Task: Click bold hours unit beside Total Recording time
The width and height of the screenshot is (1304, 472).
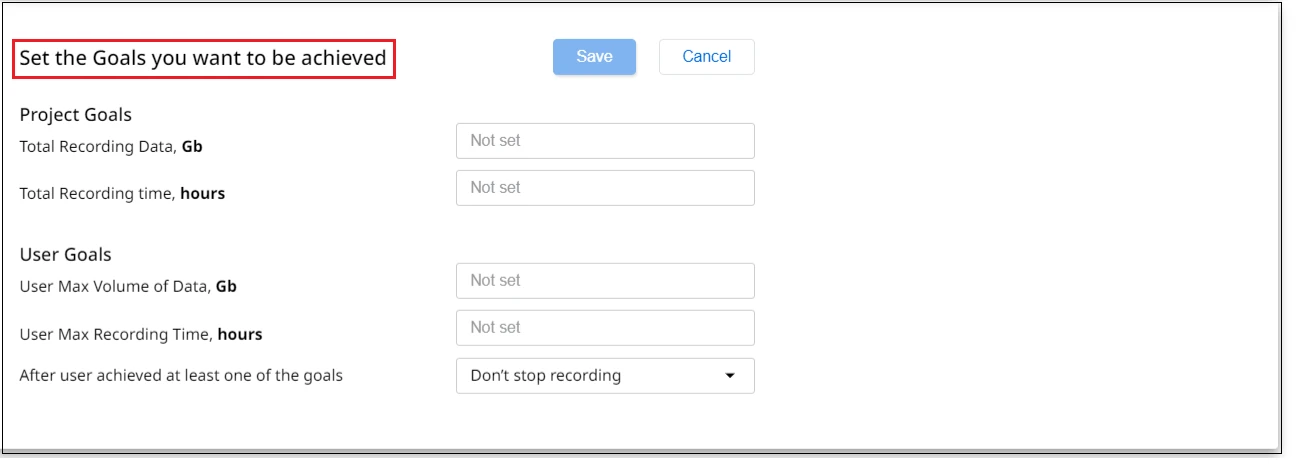Action: point(202,194)
